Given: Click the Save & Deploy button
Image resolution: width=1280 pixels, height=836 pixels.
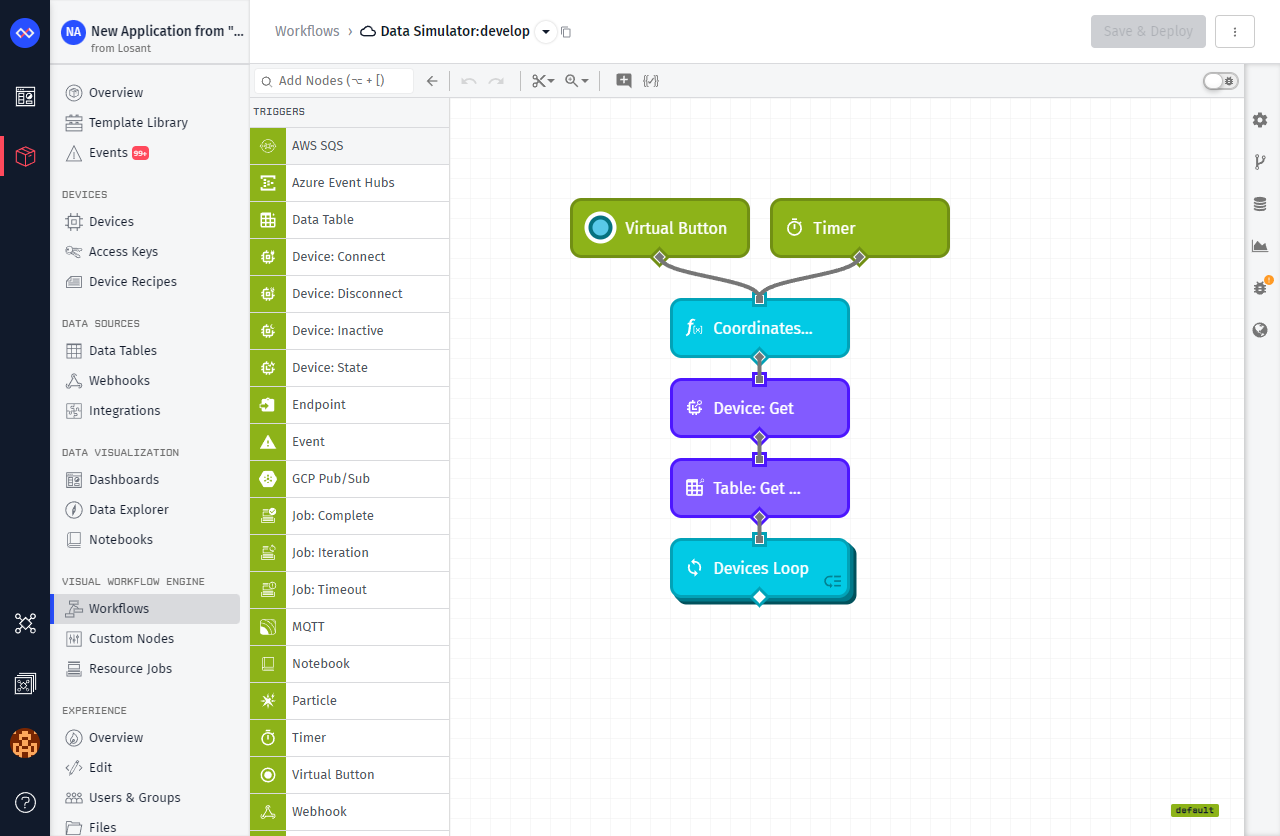Looking at the screenshot, I should tap(1148, 31).
